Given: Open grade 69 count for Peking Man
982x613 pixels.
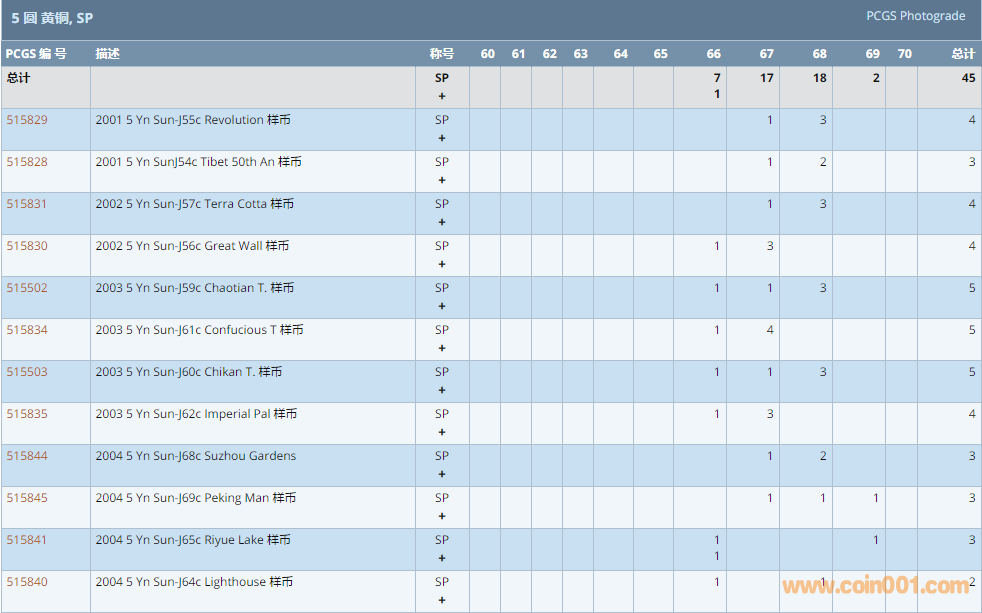Looking at the screenshot, I should [876, 498].
